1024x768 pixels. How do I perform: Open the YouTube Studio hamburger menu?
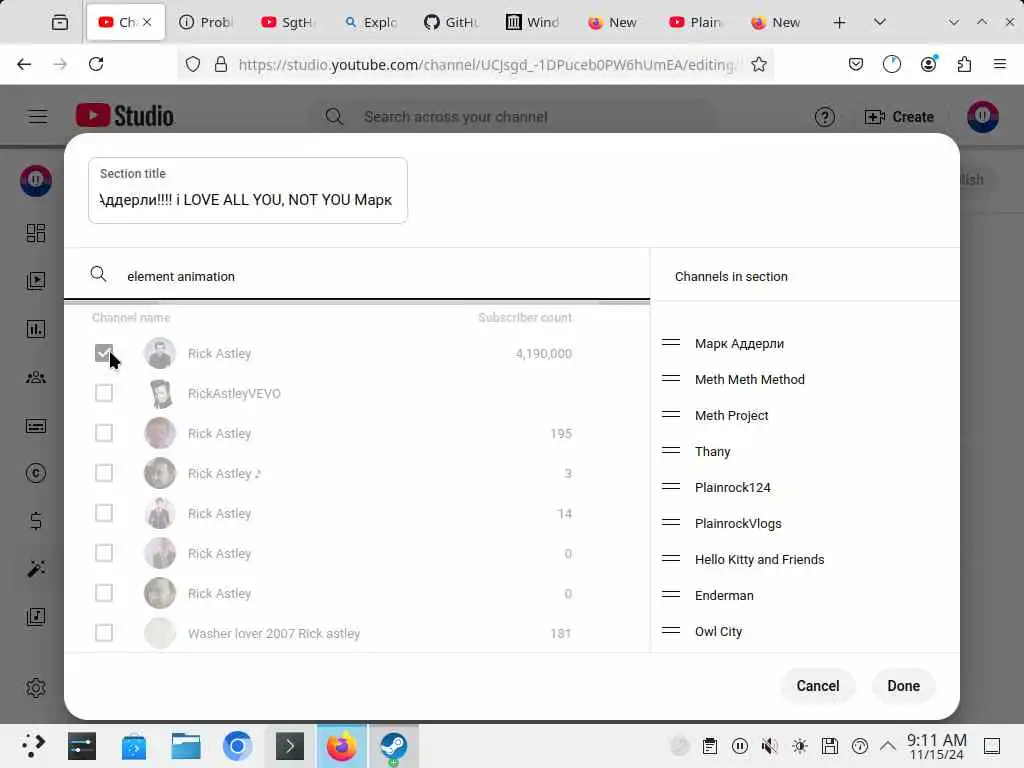pos(38,117)
